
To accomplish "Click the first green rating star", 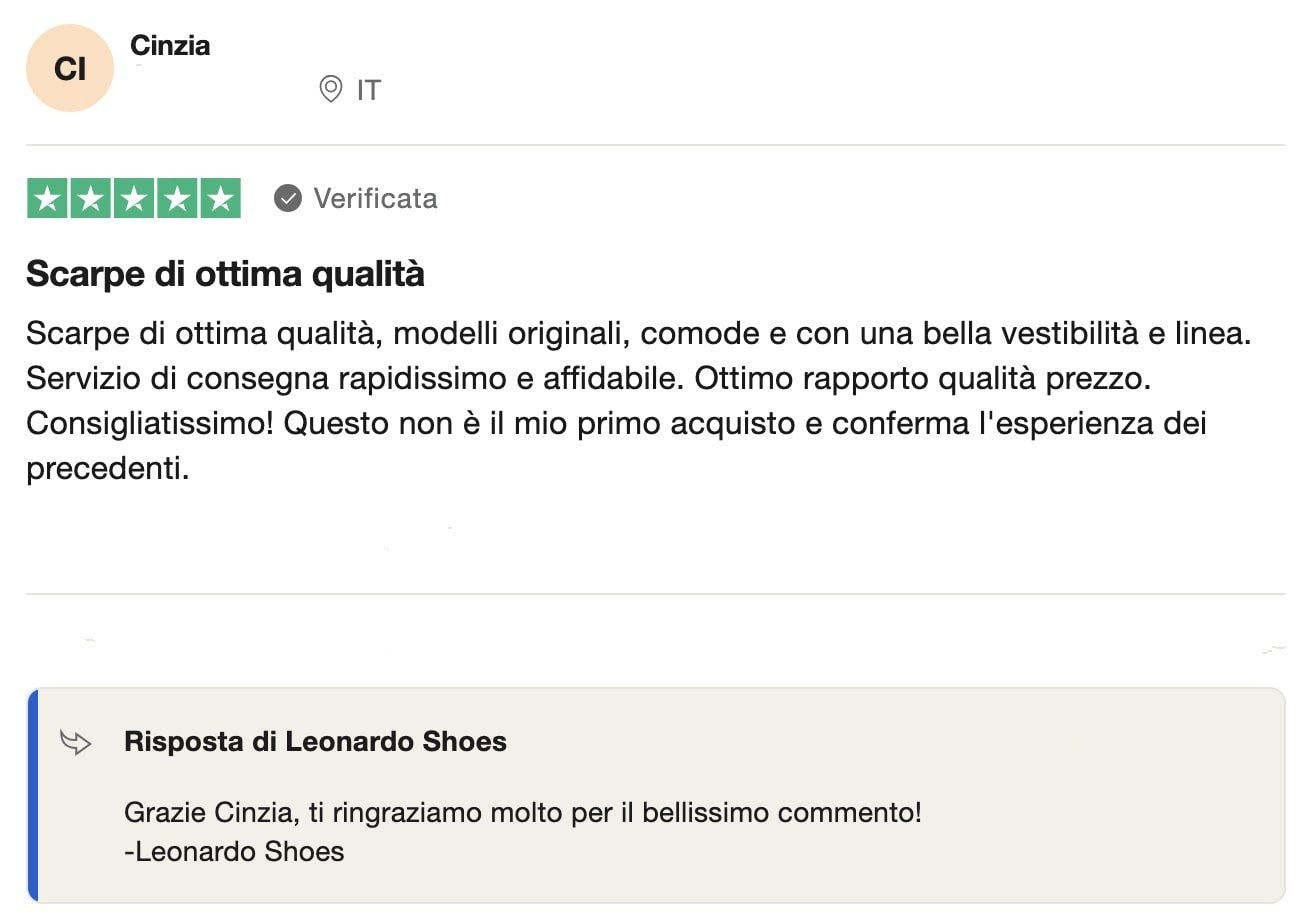I will [46, 198].
